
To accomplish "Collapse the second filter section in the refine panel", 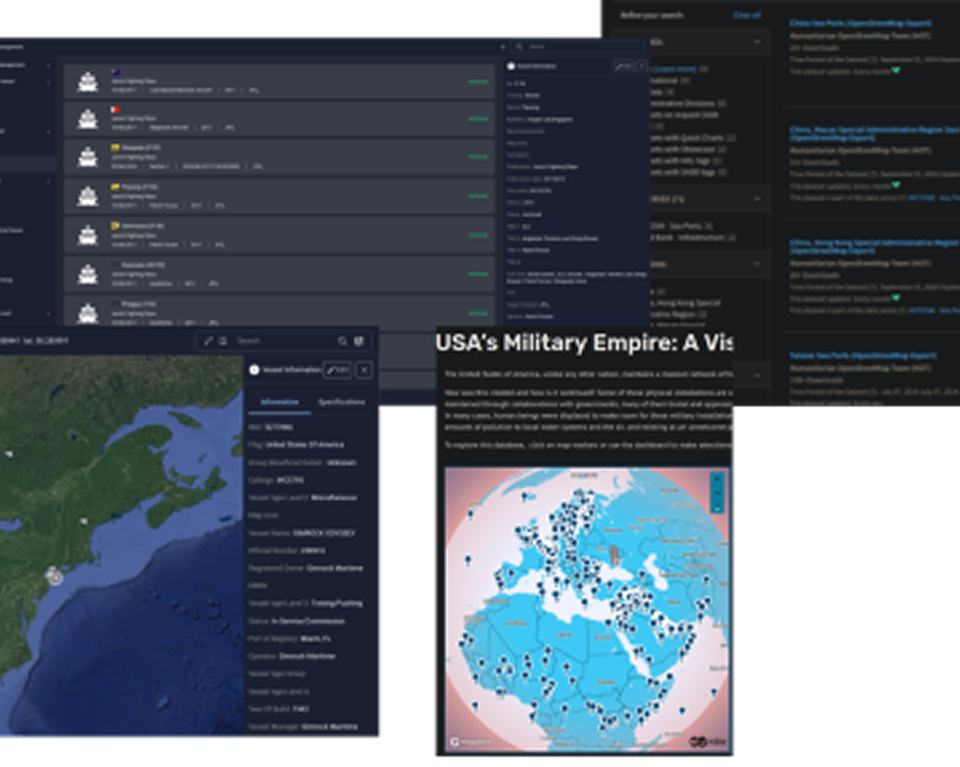I will (758, 198).
